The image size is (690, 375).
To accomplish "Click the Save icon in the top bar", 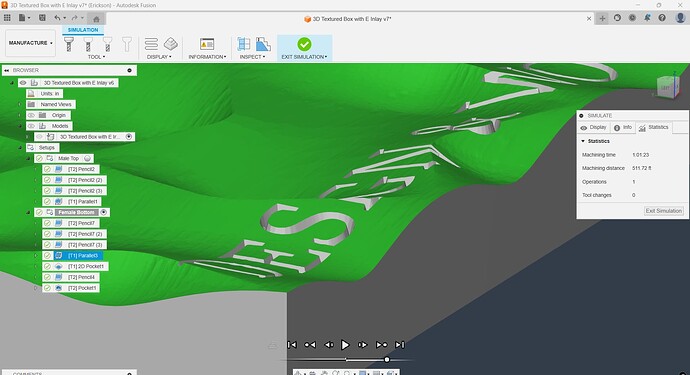I will 42,18.
